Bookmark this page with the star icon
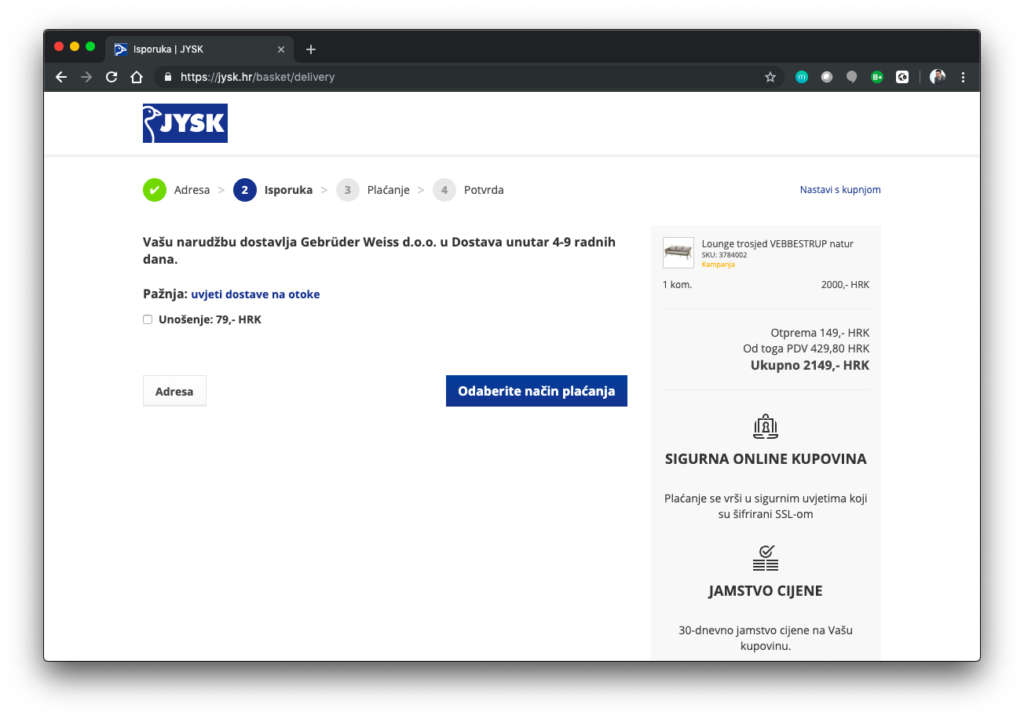1024x719 pixels. [x=770, y=77]
